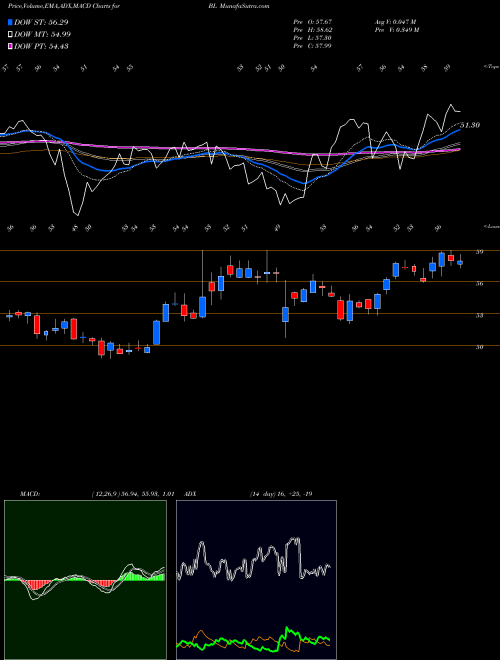Image resolution: width=500 pixels, height=660 pixels.
Task: Click the magenta DOW PT legend swatch
Action: pyautogui.click(x=10, y=46)
